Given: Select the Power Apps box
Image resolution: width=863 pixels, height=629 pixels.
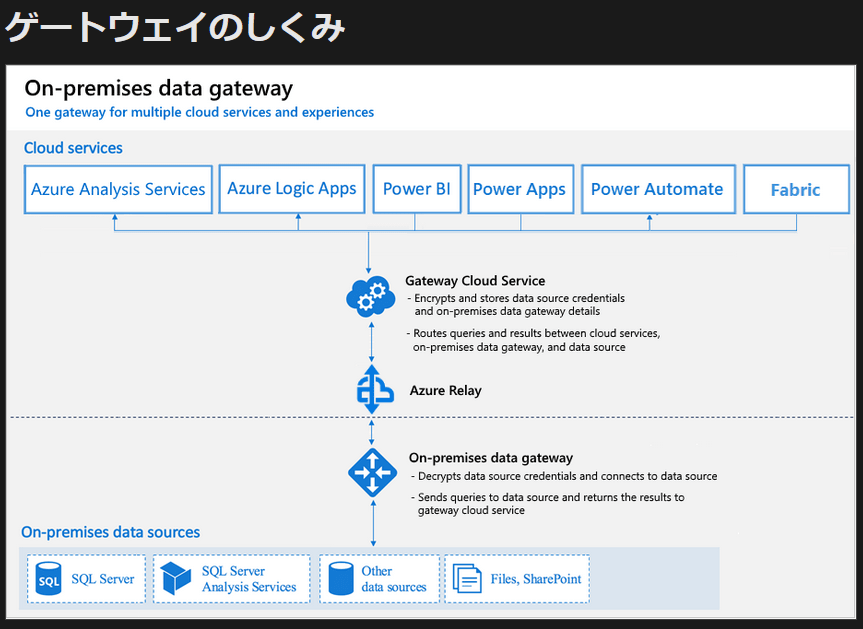Looking at the screenshot, I should [x=520, y=189].
